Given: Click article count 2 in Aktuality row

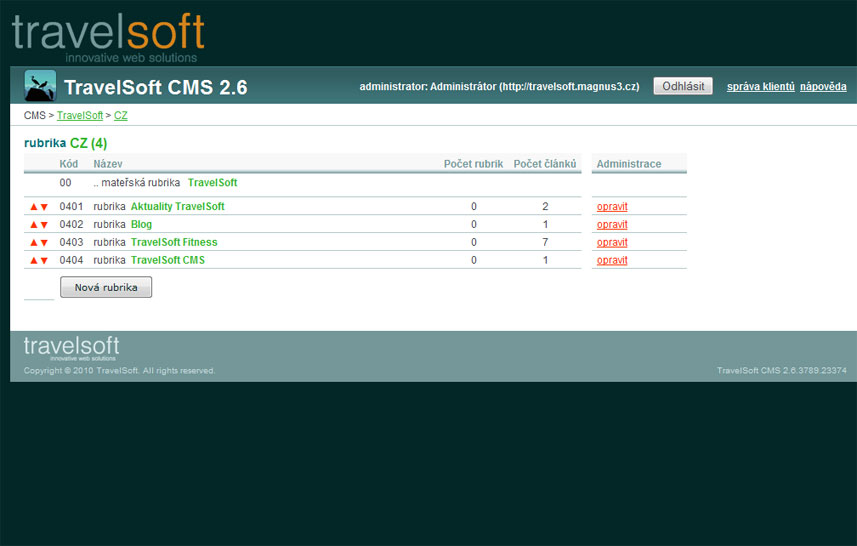Looking at the screenshot, I should click(545, 207).
